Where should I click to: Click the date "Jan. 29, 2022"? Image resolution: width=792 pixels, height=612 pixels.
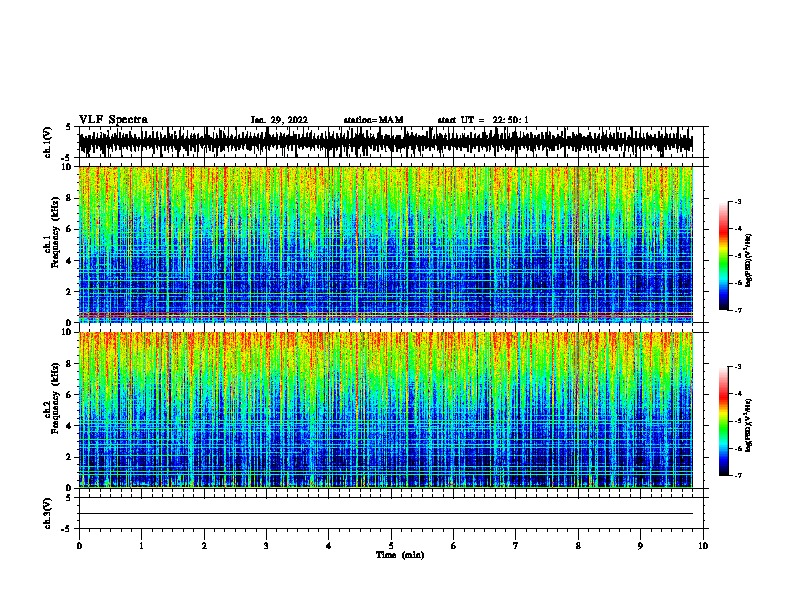[x=279, y=120]
